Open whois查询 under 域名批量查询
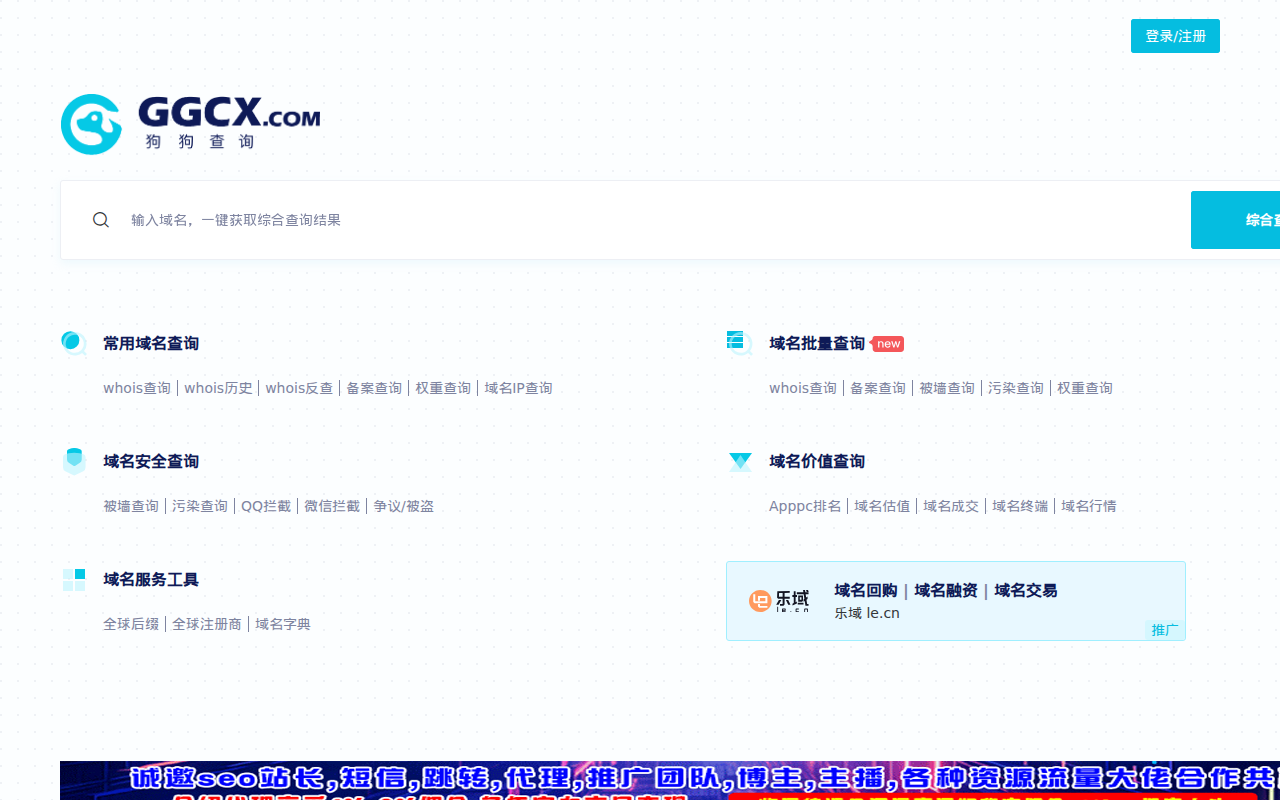The height and width of the screenshot is (800, 1280). click(803, 388)
